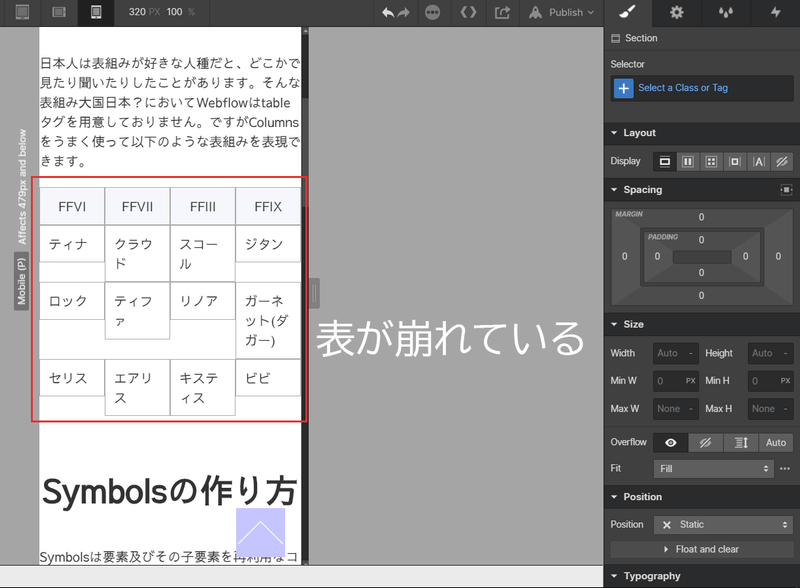
Task: Click the comments bubble icon
Action: [436, 13]
